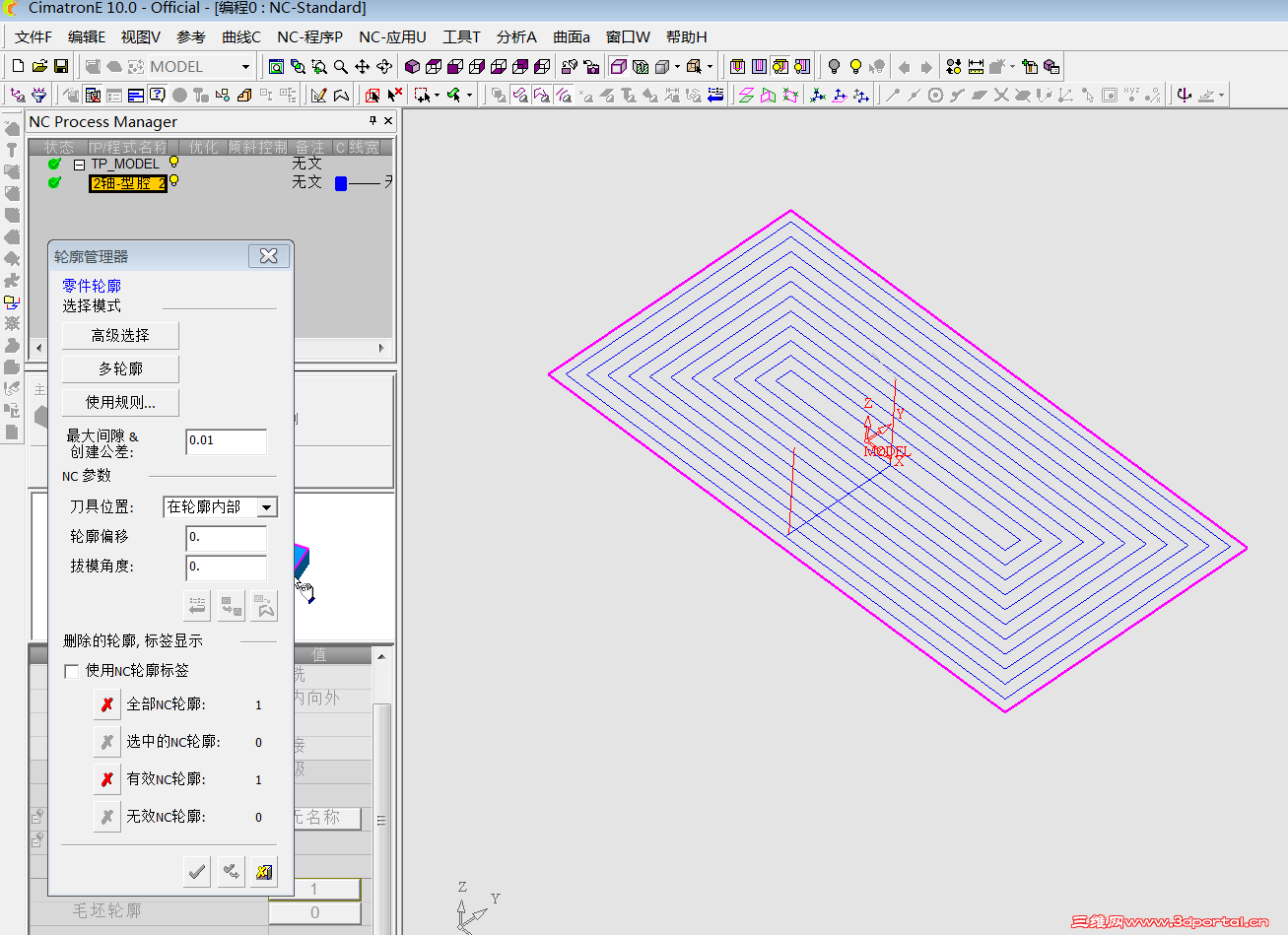Click the 高级选择 button
1288x935 pixels.
pos(120,335)
